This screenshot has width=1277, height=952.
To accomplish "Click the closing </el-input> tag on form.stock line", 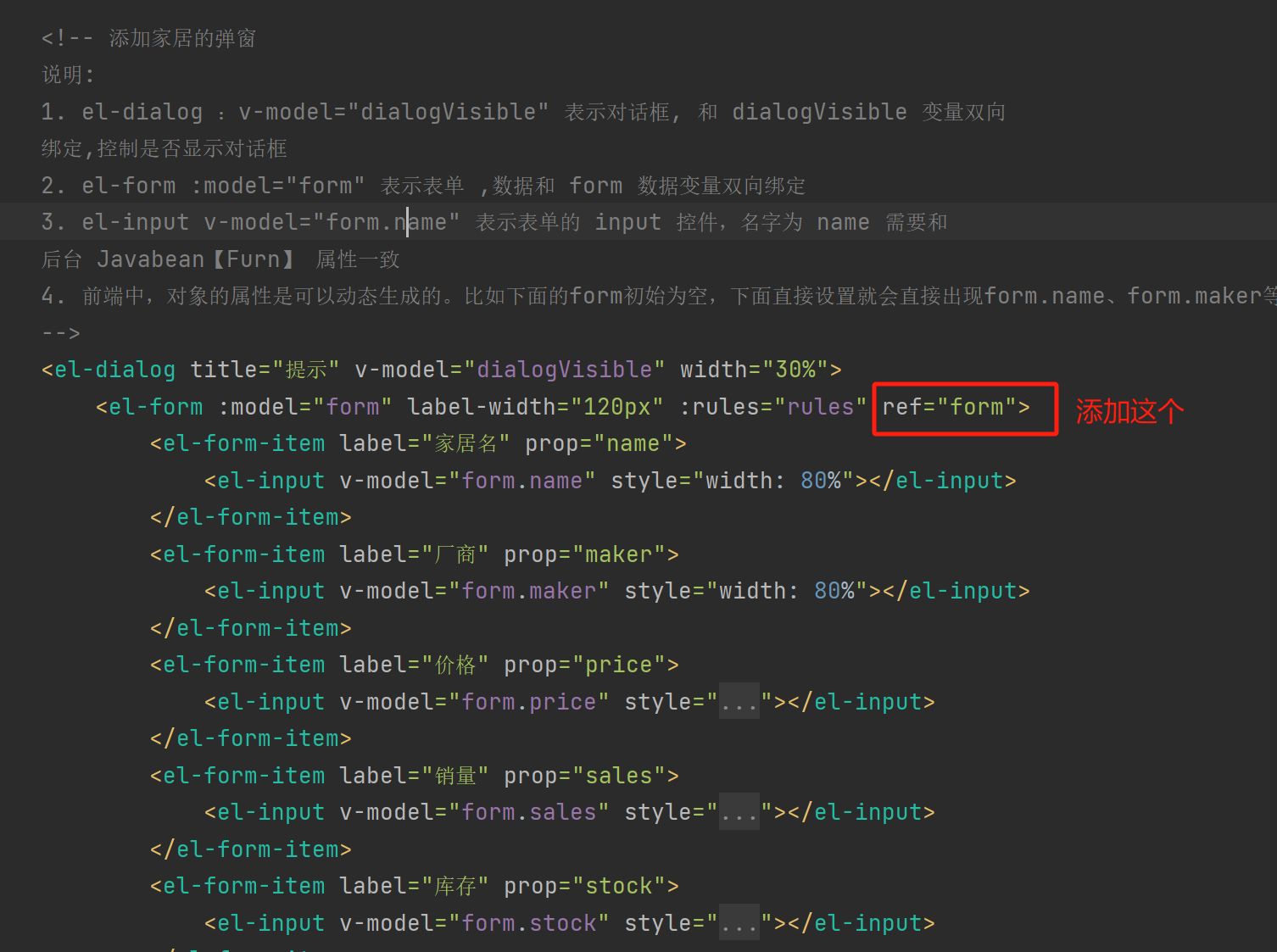I will 862,923.
